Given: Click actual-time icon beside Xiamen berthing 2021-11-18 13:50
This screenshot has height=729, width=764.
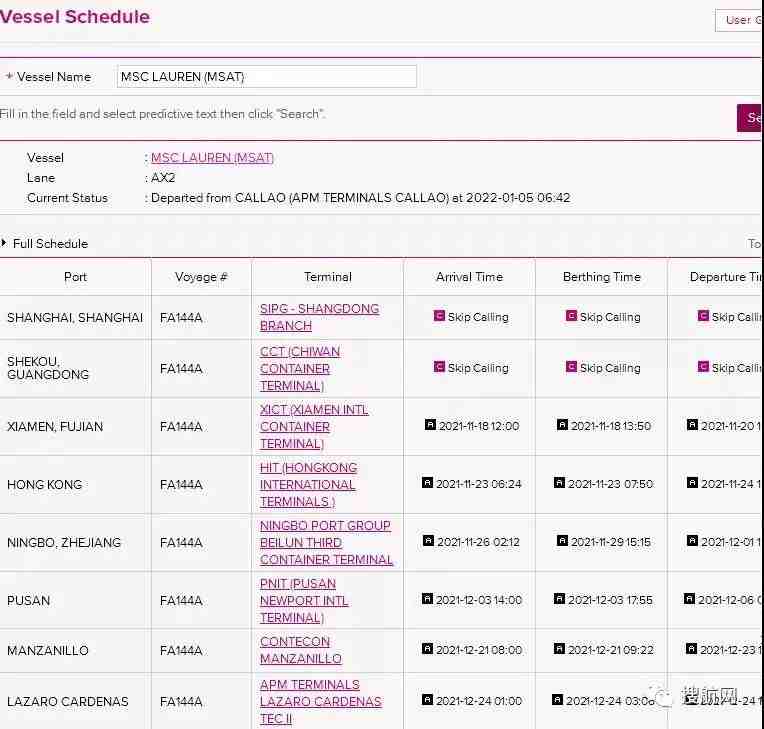Looking at the screenshot, I should [562, 424].
